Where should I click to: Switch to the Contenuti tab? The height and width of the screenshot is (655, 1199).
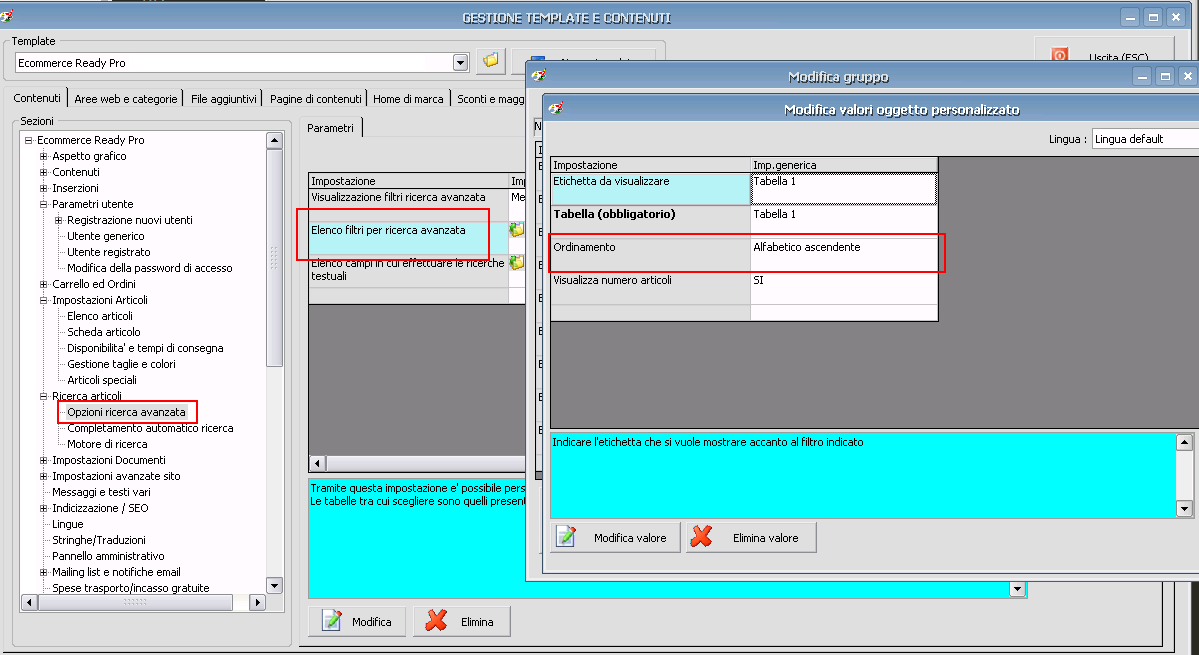(37, 98)
